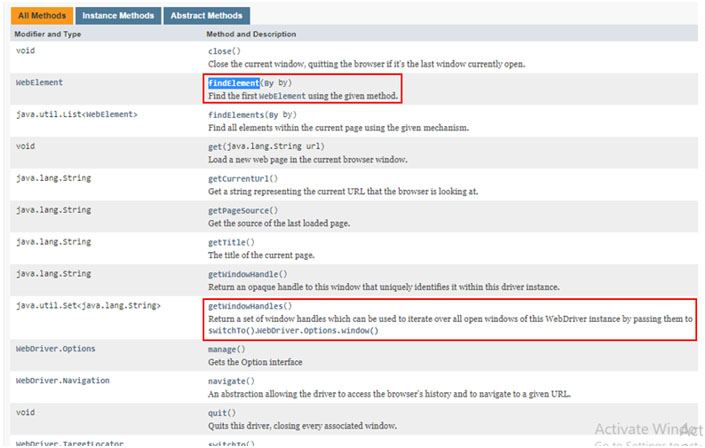Click the WebDriver.Navigation return type link
This screenshot has width=705, height=448.
coord(63,381)
